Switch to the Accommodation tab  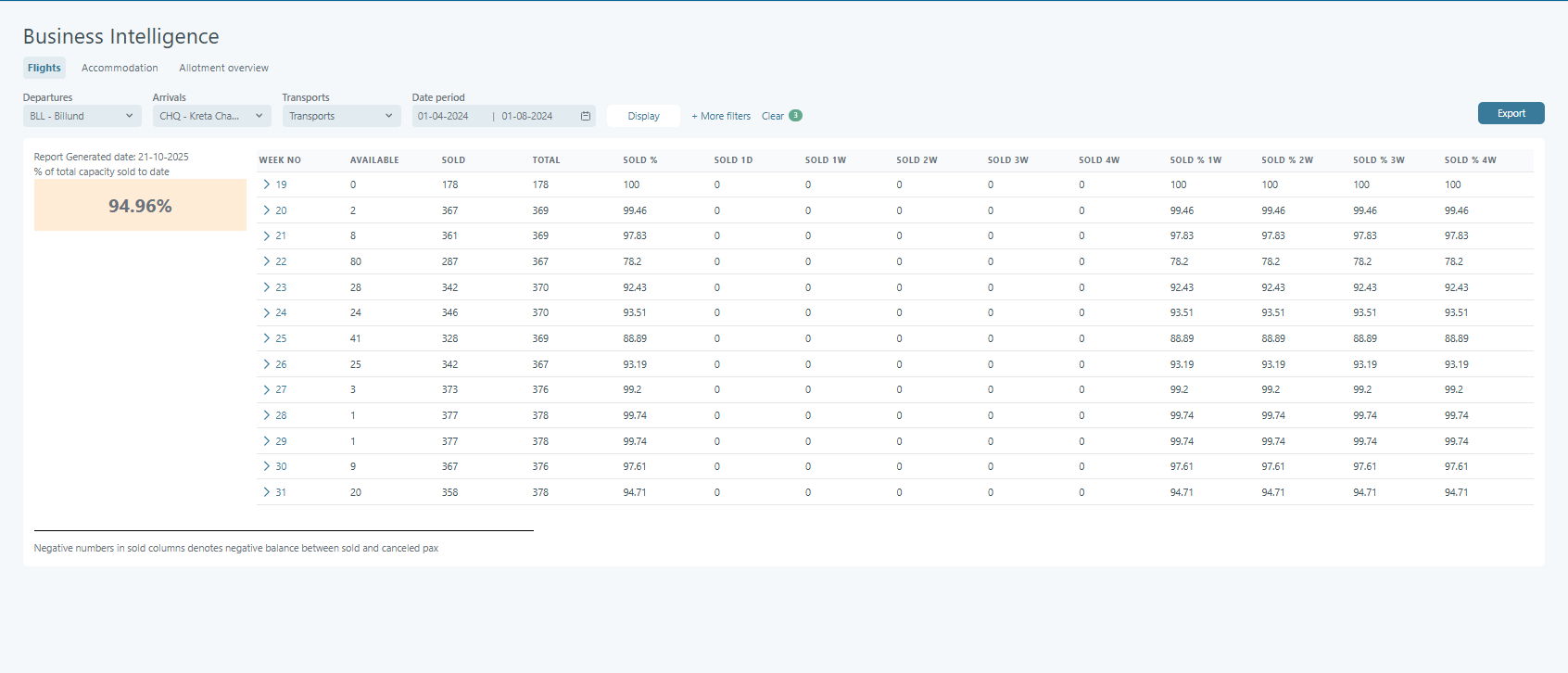coord(120,68)
